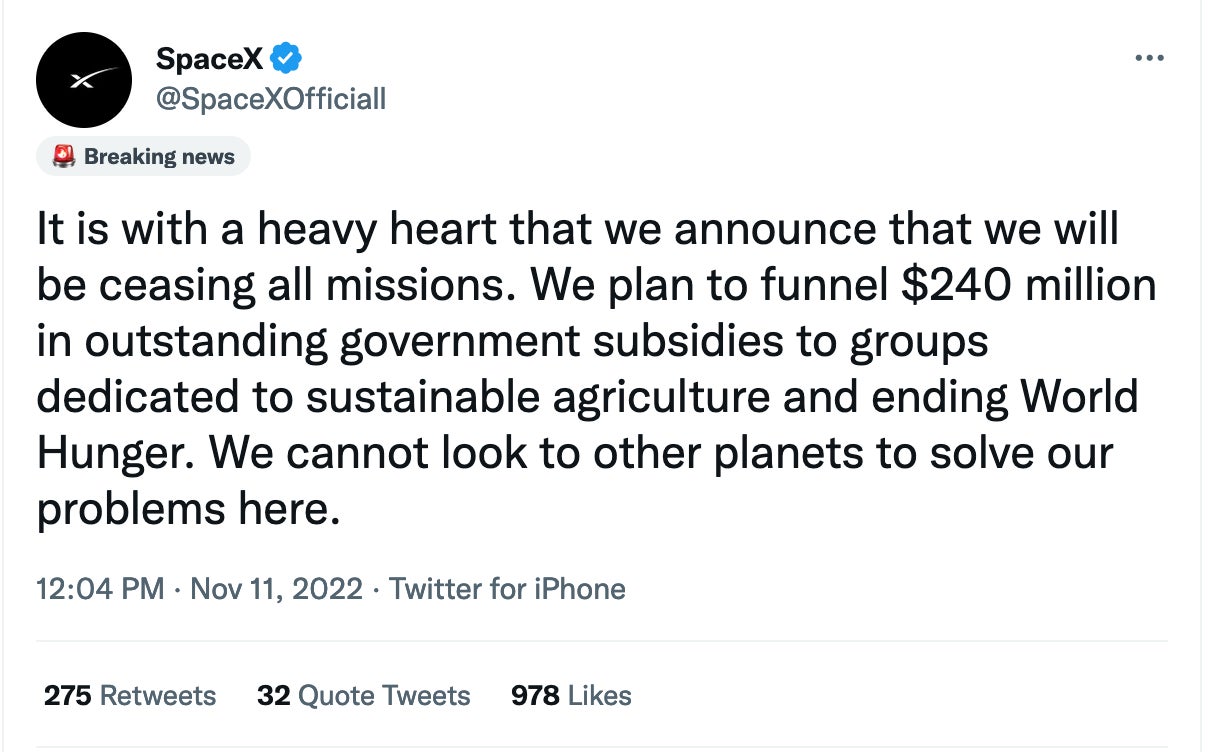This screenshot has width=1208, height=752.
Task: Open the three-dot more options menu
Action: coord(1150,60)
